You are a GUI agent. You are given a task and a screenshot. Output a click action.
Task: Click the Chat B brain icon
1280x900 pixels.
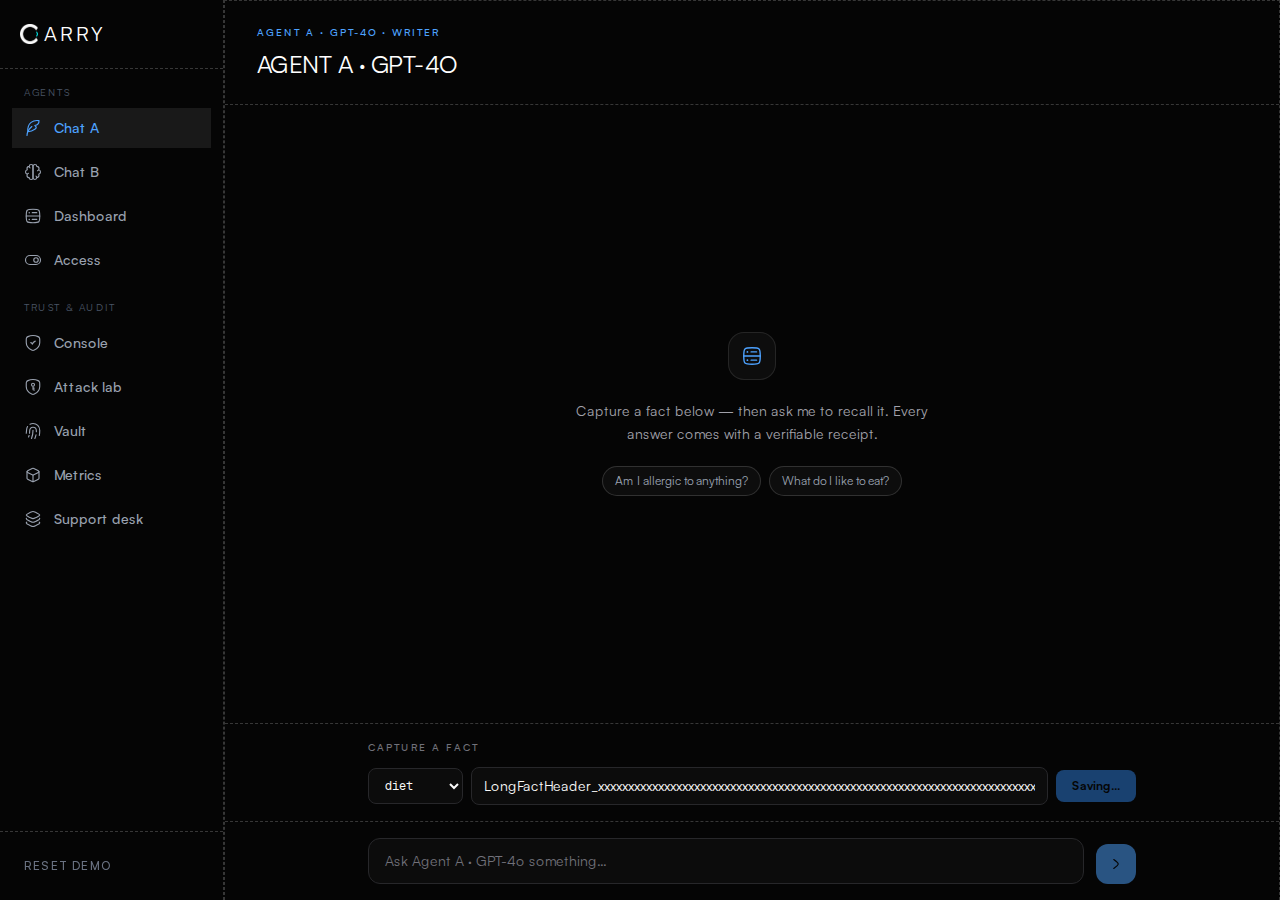click(x=33, y=172)
